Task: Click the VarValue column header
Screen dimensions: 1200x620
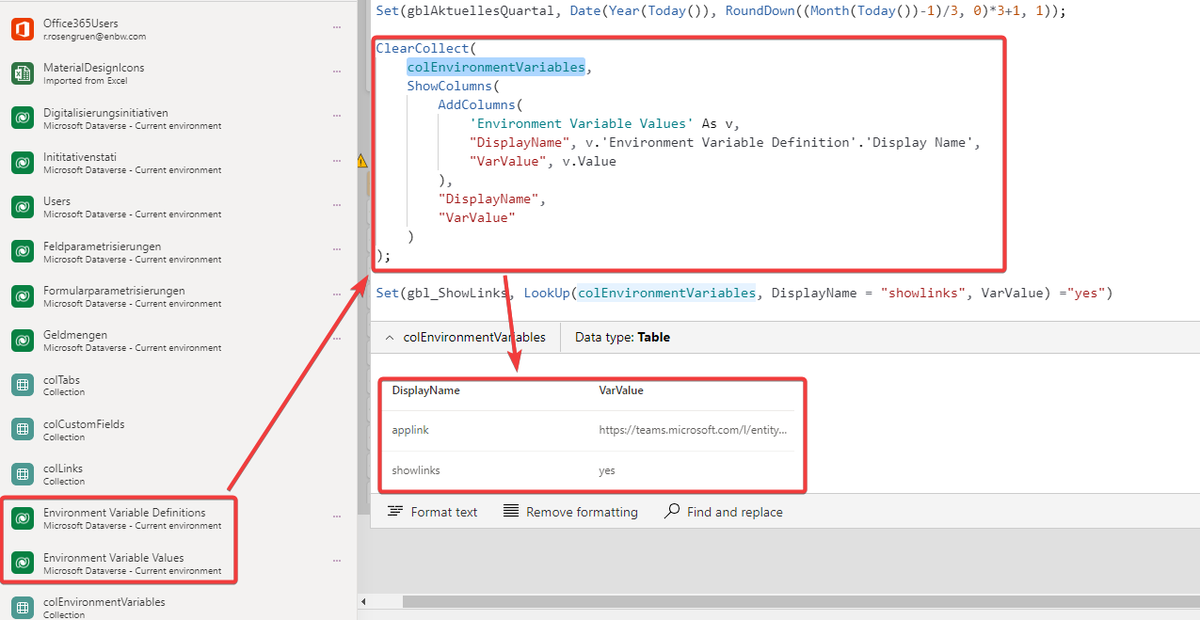Action: coord(621,391)
